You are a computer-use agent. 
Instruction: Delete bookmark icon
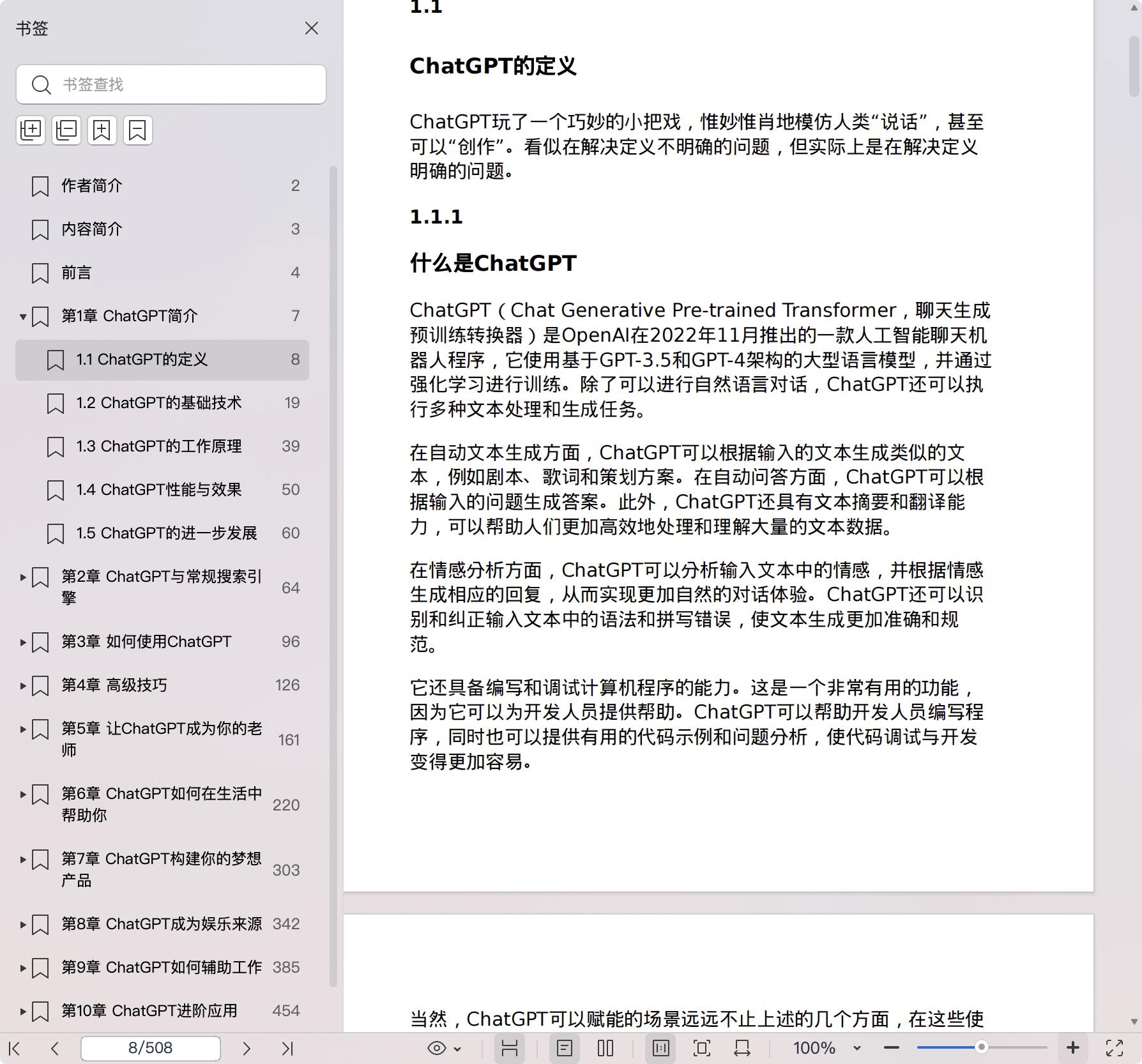coord(138,130)
